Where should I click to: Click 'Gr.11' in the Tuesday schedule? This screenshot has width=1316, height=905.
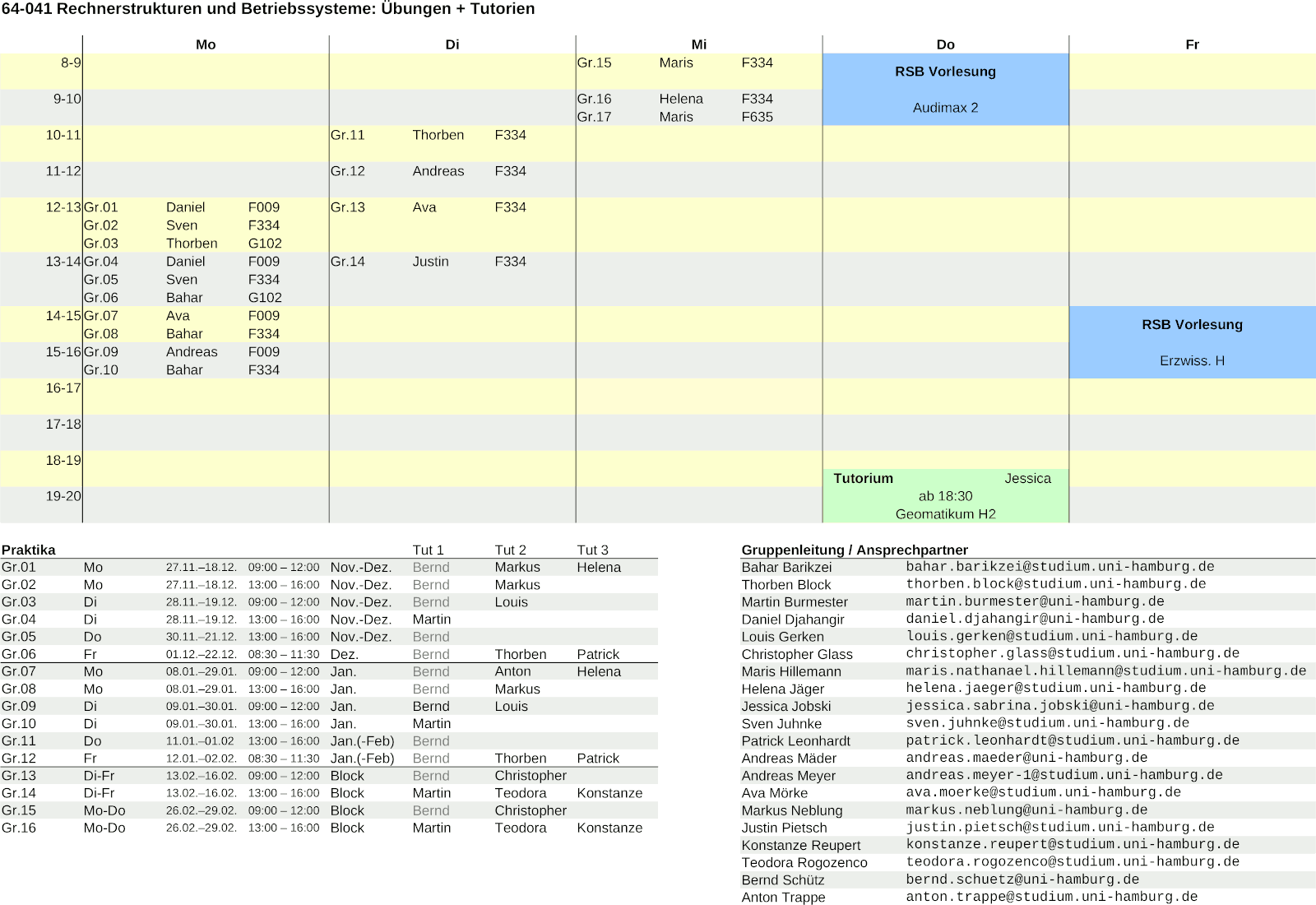[348, 135]
